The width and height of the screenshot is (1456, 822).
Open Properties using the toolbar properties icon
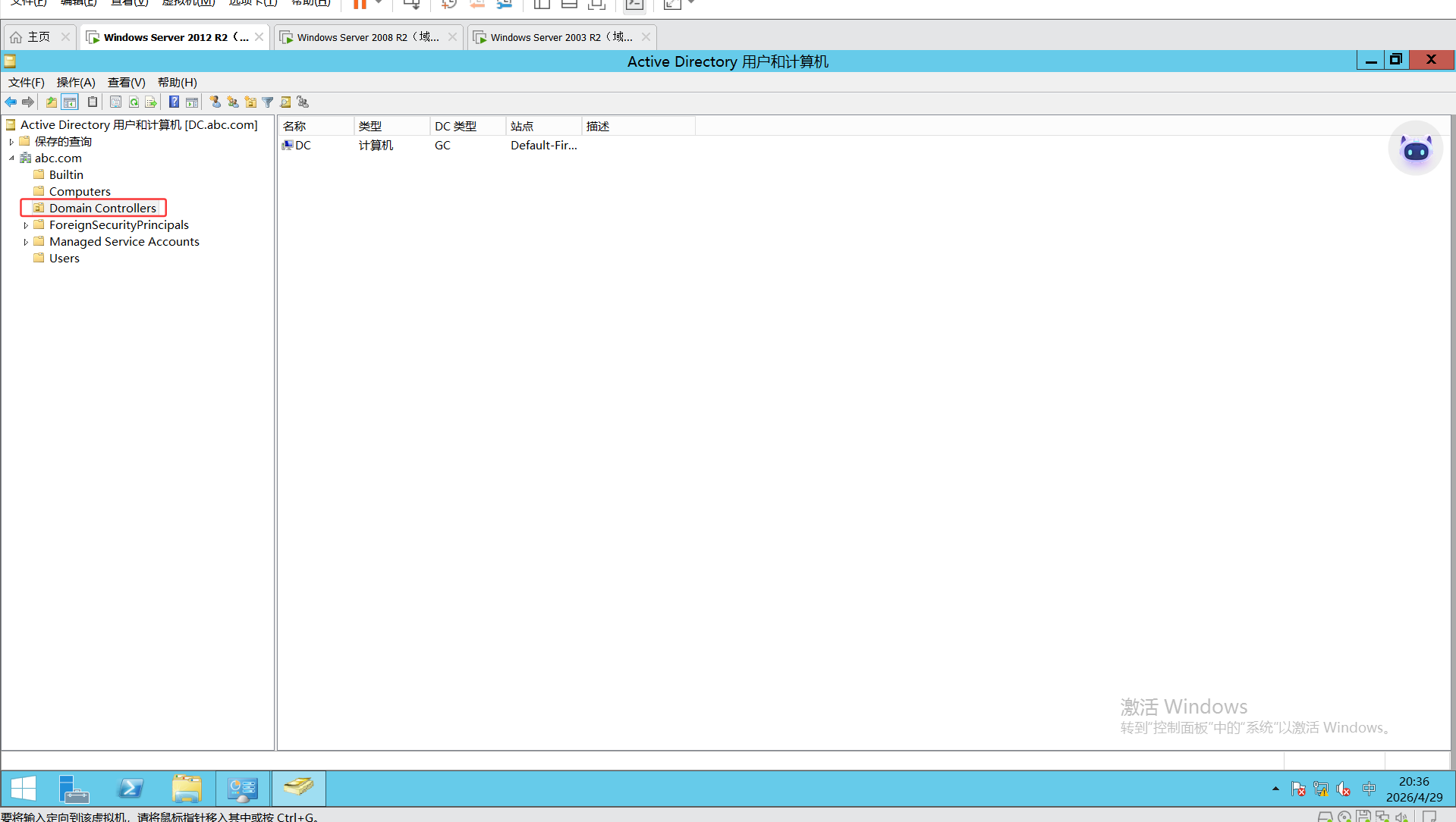pos(115,102)
